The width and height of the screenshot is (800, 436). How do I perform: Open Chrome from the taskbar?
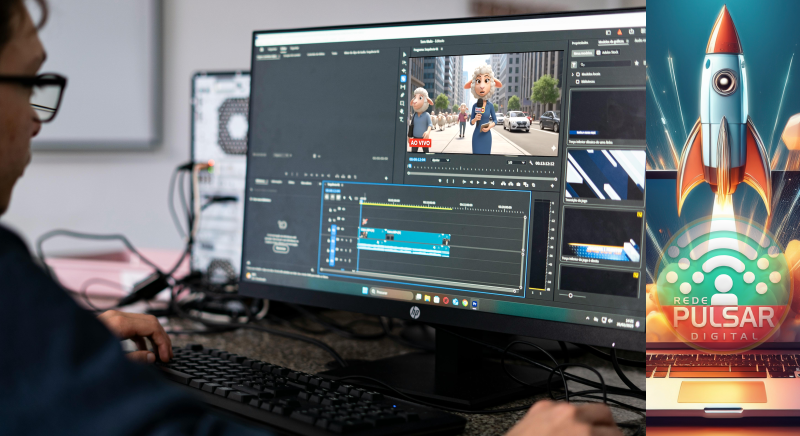465,303
